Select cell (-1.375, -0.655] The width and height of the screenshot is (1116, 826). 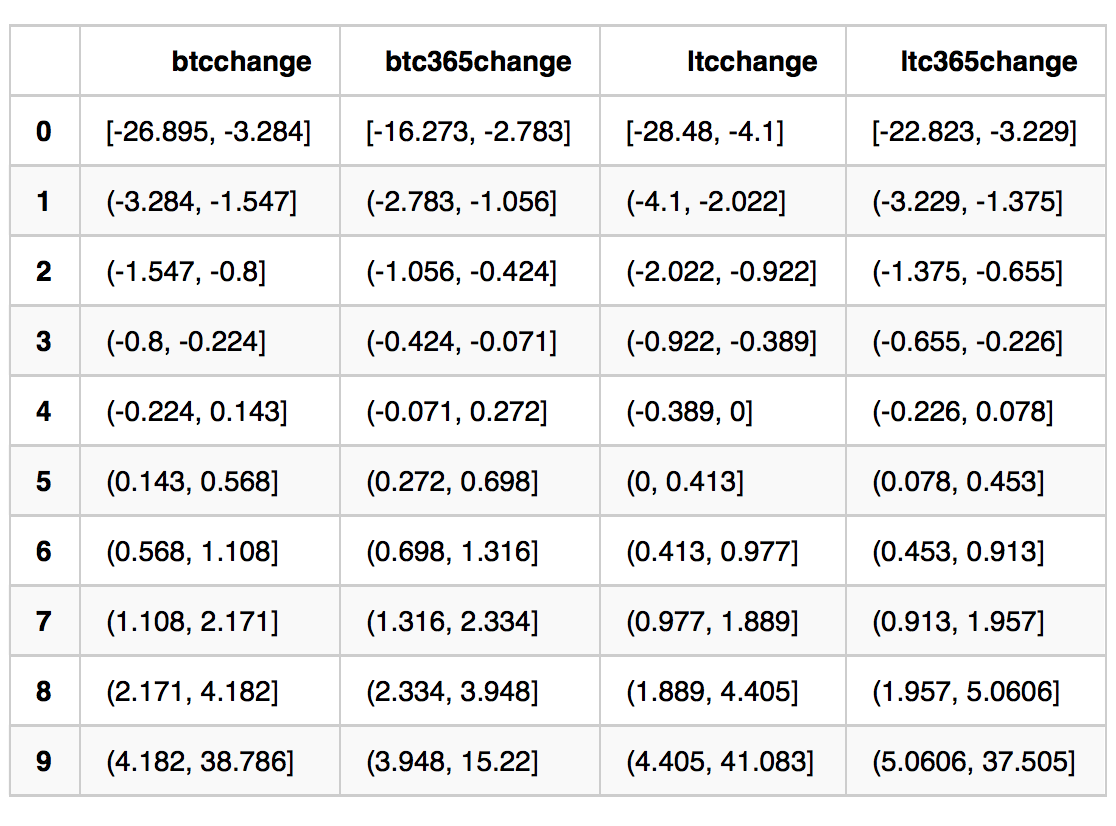[967, 272]
